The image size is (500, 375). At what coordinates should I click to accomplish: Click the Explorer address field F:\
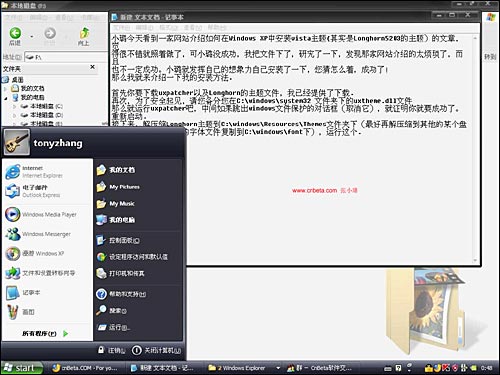pyautogui.click(x=66, y=57)
